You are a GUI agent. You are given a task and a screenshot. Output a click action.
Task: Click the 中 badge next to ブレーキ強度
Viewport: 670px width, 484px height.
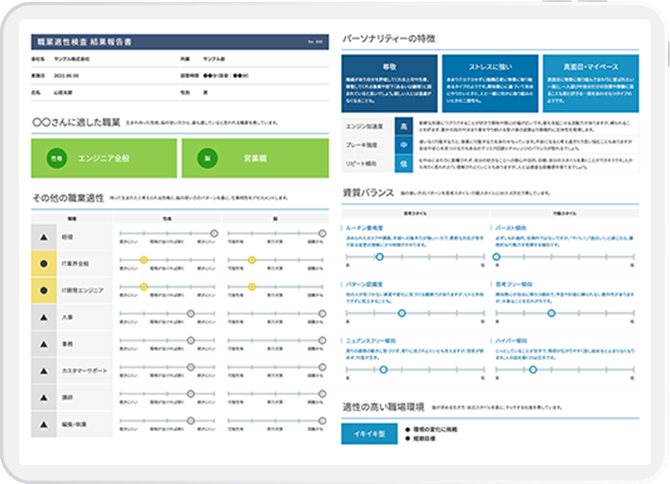(x=404, y=145)
